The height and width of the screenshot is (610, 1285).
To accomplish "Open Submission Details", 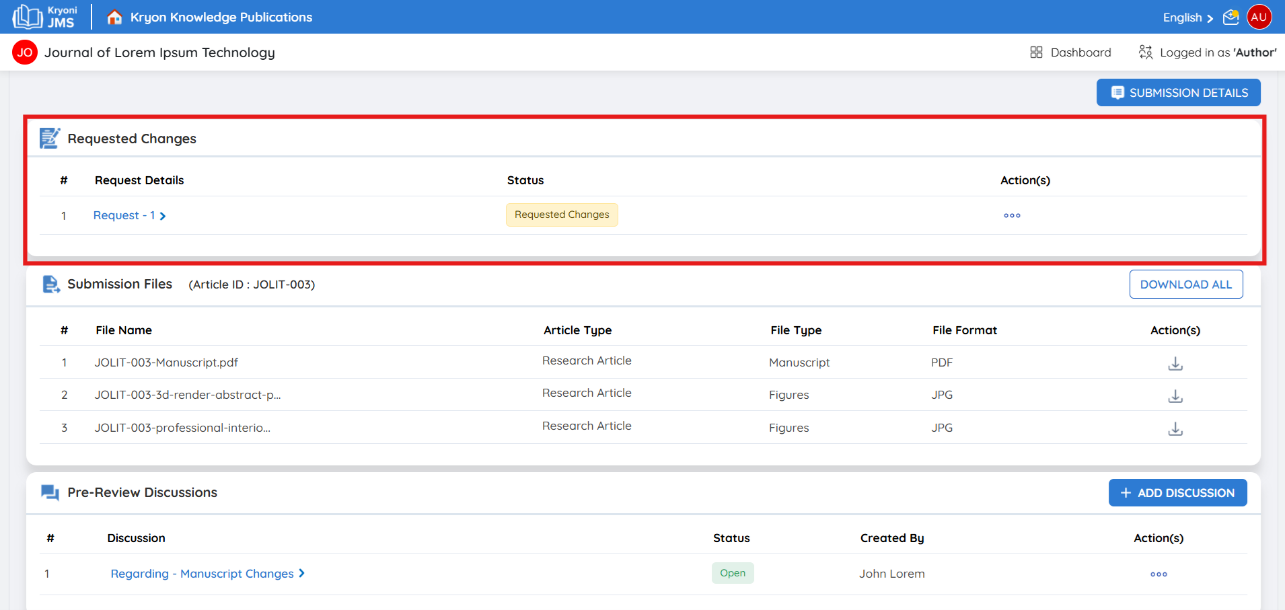I will click(1179, 93).
